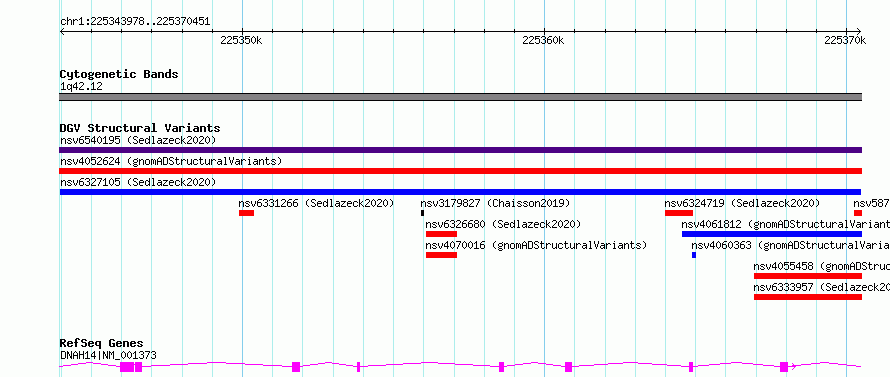Click the long blue nsv6327105 variant bar

point(460,192)
